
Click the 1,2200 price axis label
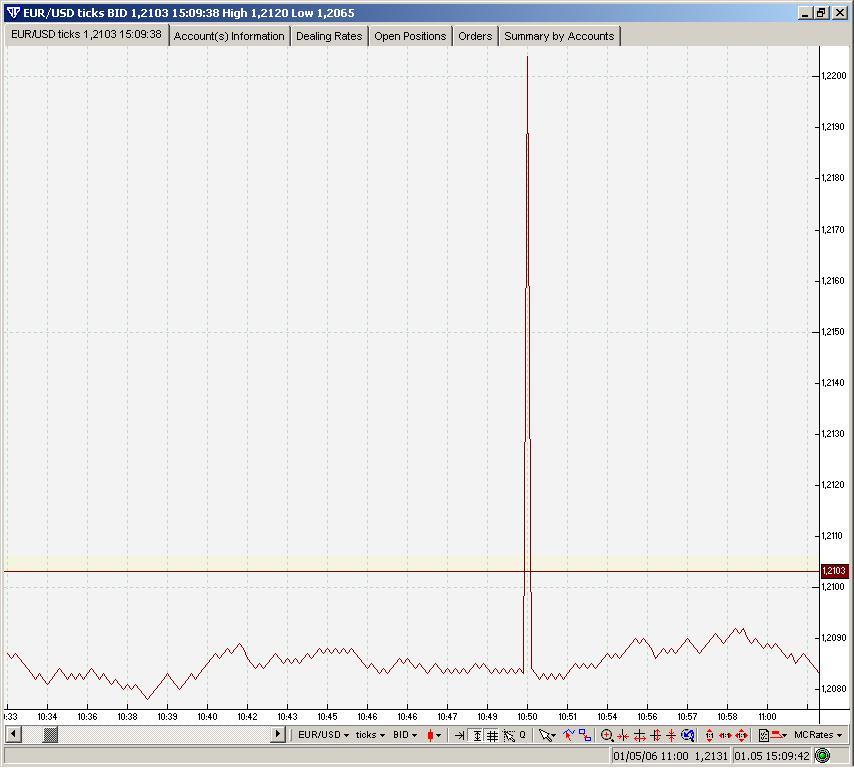(834, 76)
